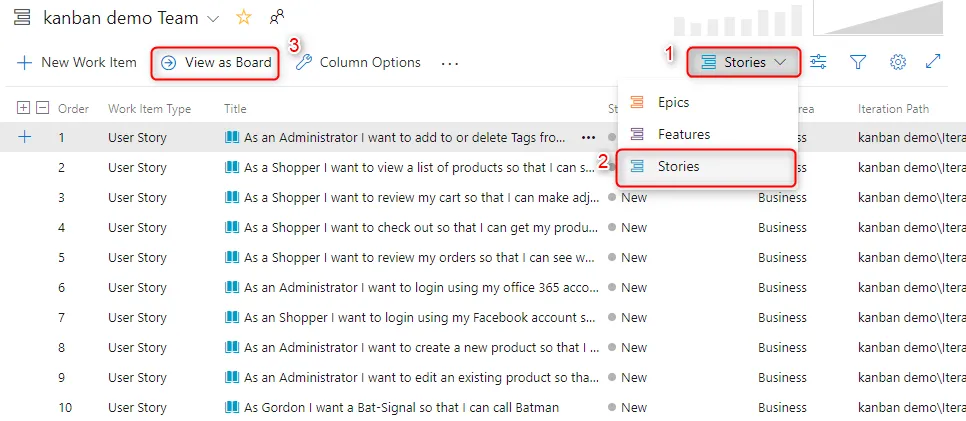The width and height of the screenshot is (966, 421).
Task: Open the Stories backlog level dropdown
Action: (743, 62)
